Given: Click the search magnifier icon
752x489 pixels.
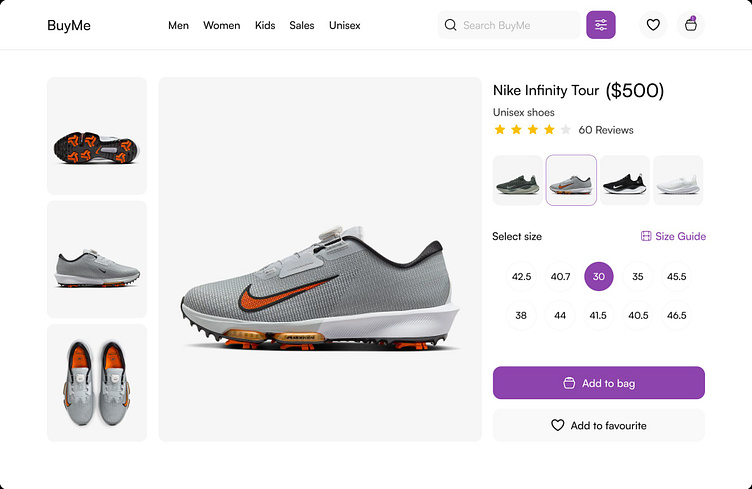Looking at the screenshot, I should pyautogui.click(x=450, y=25).
